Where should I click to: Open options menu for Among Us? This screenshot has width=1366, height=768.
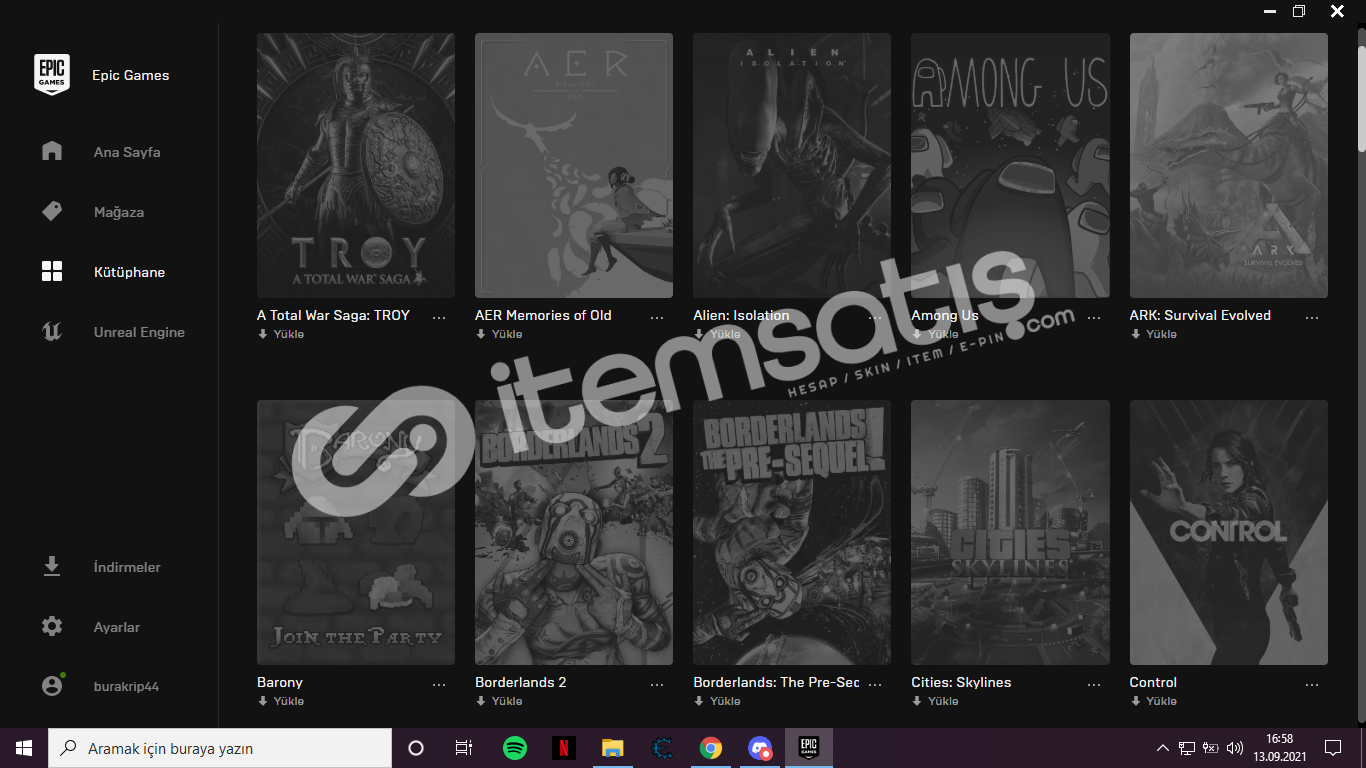click(x=1093, y=316)
